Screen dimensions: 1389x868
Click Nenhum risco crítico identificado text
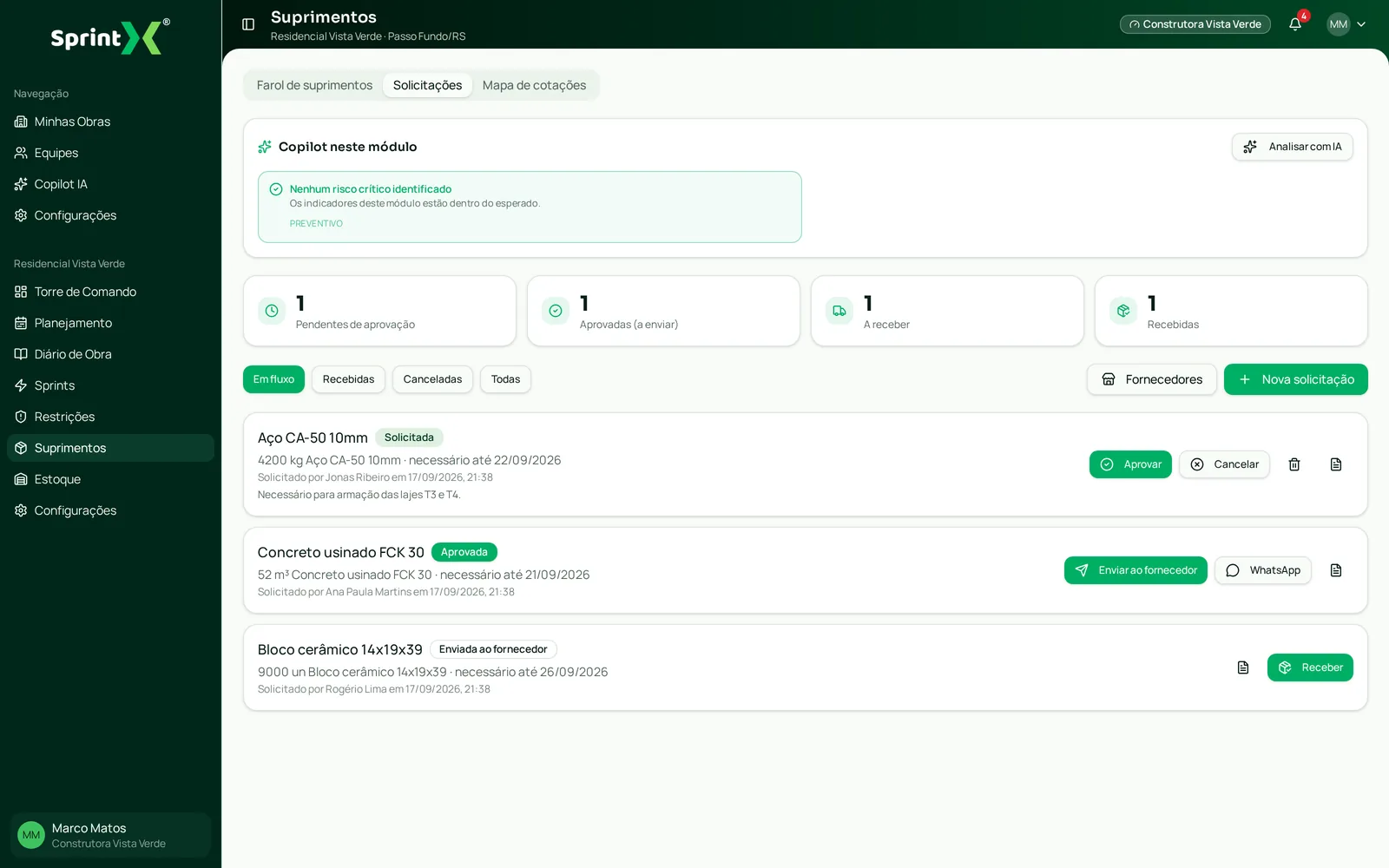[x=371, y=189]
